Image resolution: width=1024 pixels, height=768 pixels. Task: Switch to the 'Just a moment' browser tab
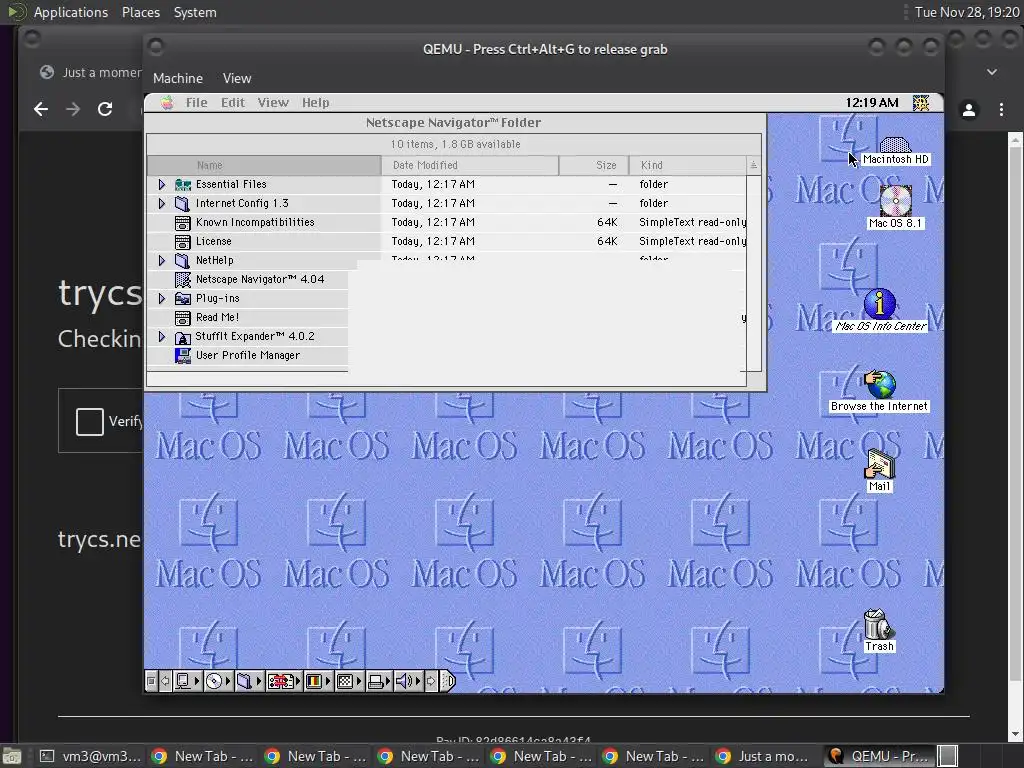(91, 72)
